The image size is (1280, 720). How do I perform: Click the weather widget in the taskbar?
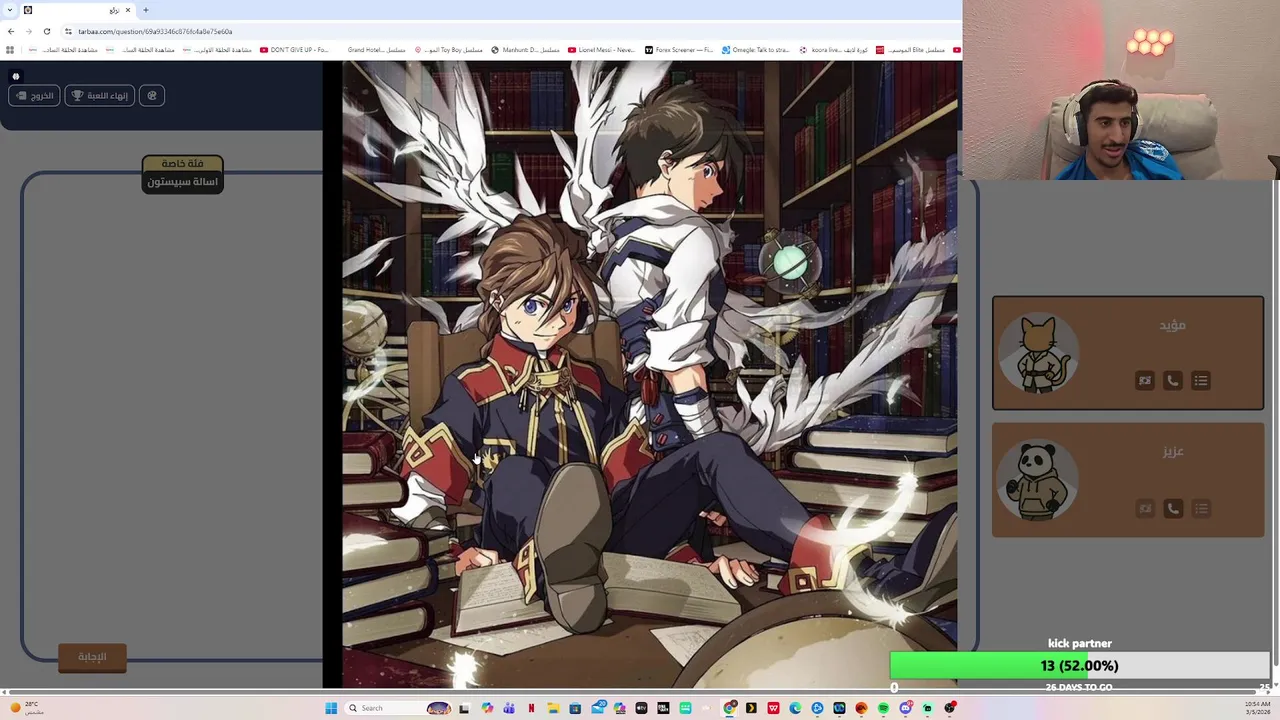[x=28, y=708]
